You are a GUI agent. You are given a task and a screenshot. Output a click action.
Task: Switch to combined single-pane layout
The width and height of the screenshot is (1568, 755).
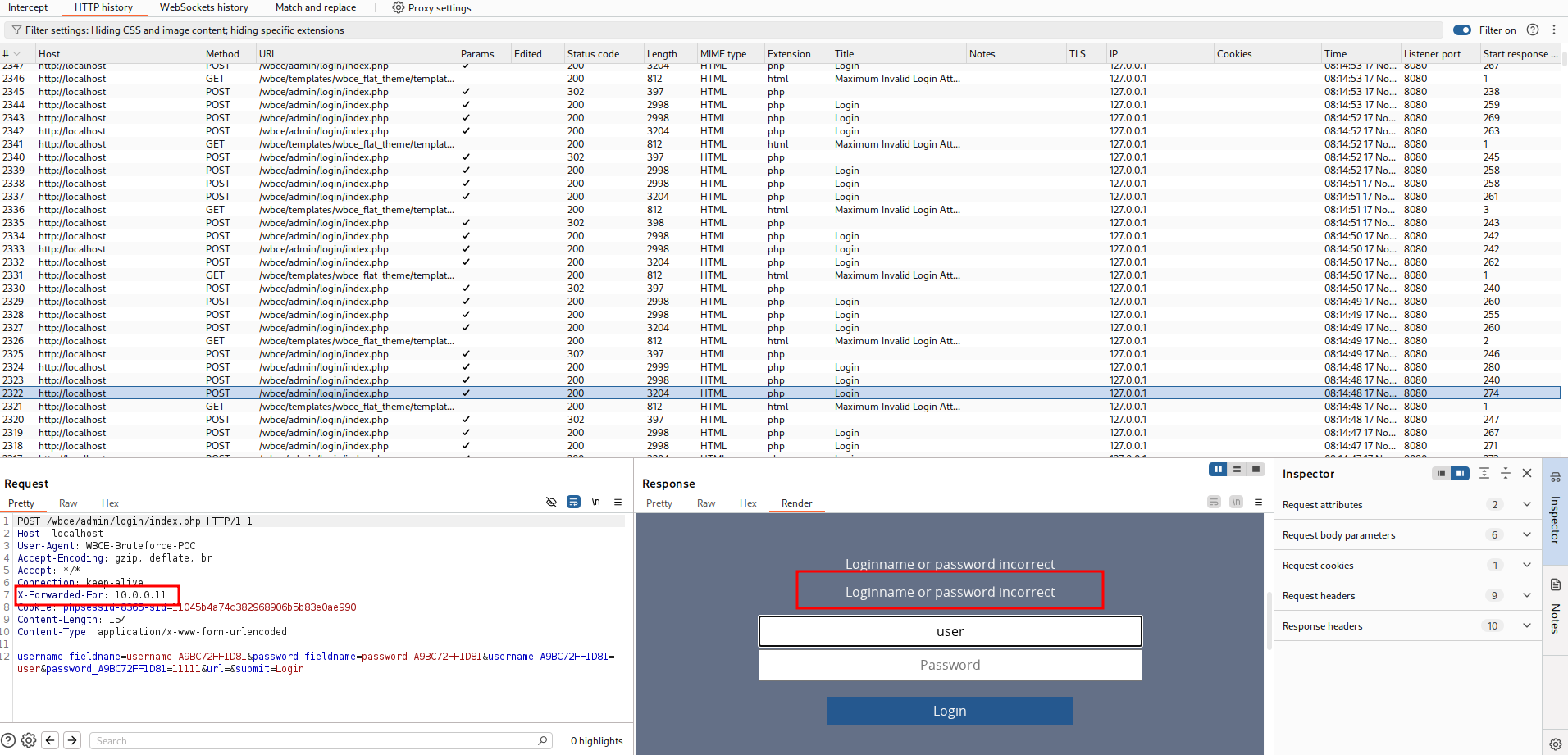(x=1256, y=470)
